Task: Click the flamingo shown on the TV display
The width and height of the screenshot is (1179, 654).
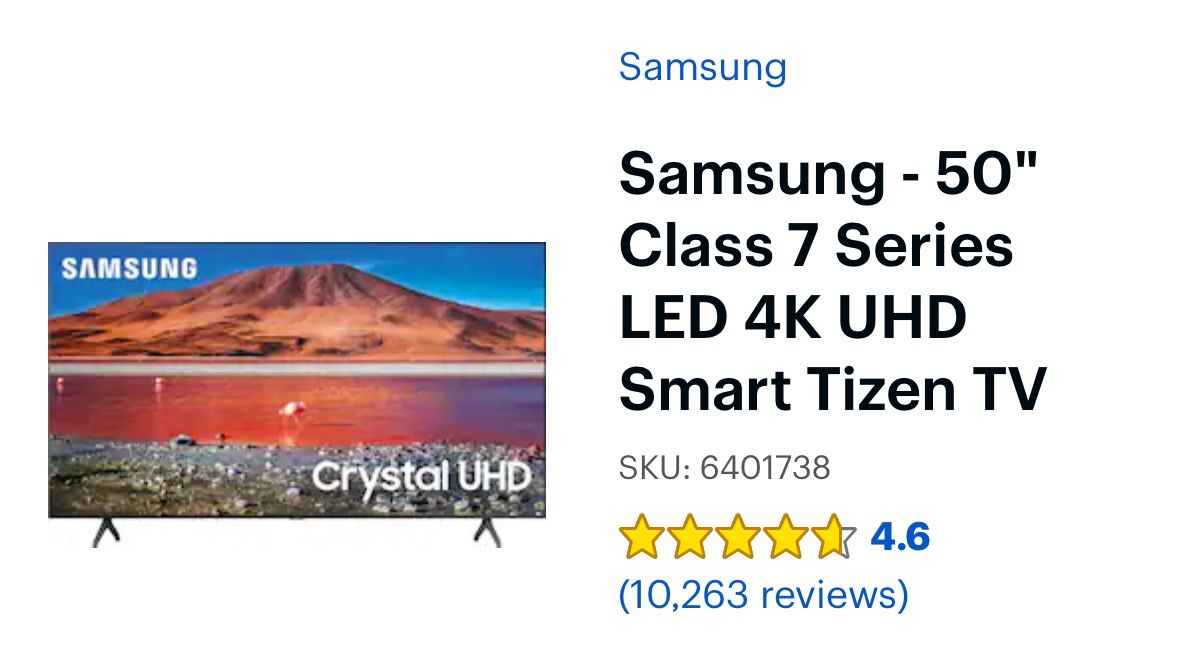Action: [x=293, y=408]
